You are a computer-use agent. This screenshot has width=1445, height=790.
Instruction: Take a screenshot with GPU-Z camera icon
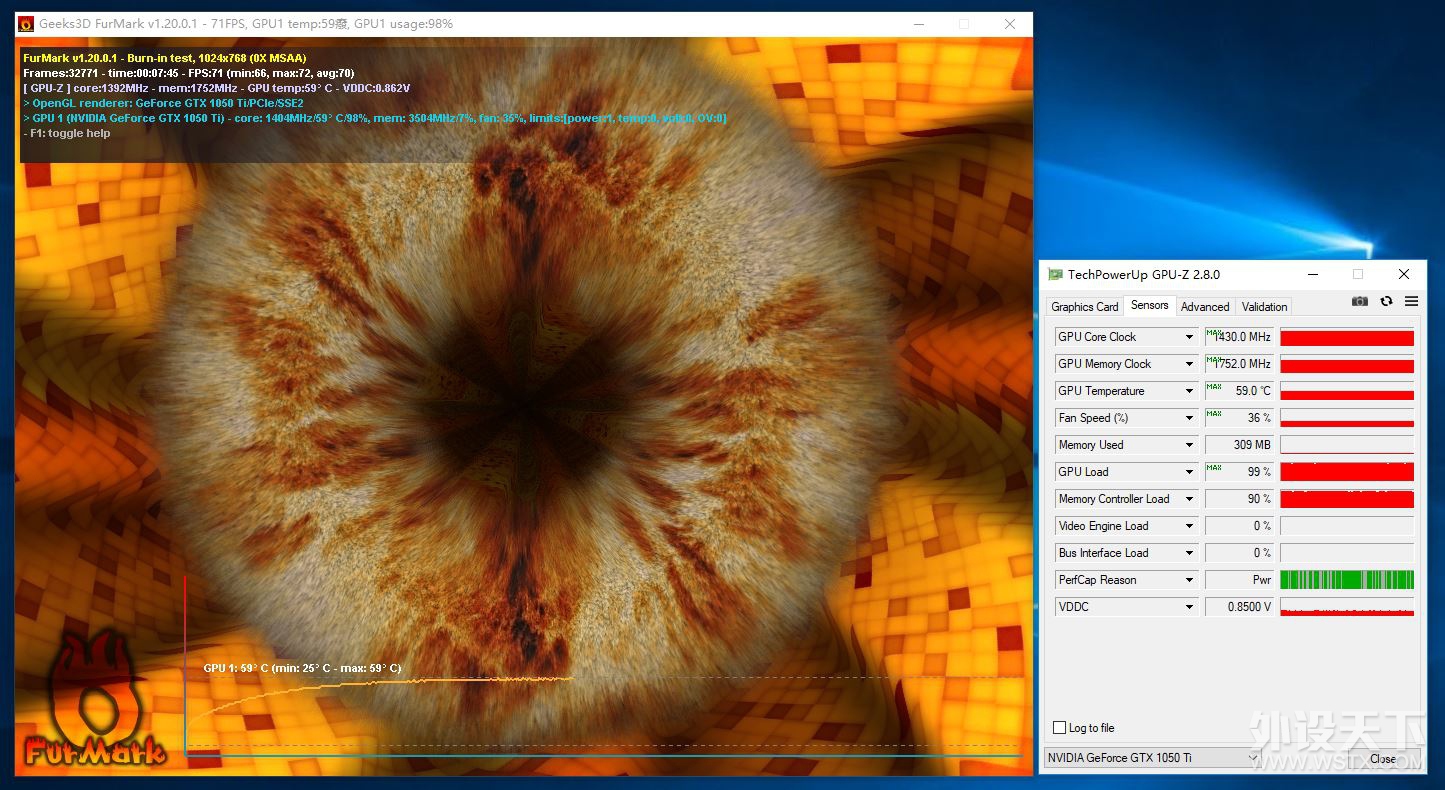tap(1360, 301)
